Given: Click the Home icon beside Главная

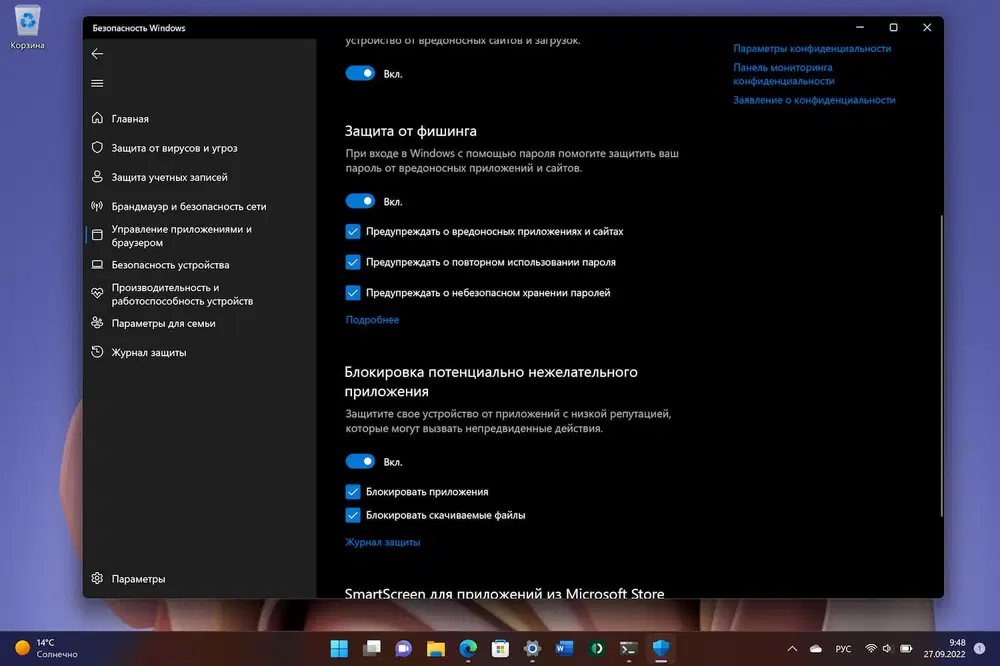Looking at the screenshot, I should (x=97, y=118).
